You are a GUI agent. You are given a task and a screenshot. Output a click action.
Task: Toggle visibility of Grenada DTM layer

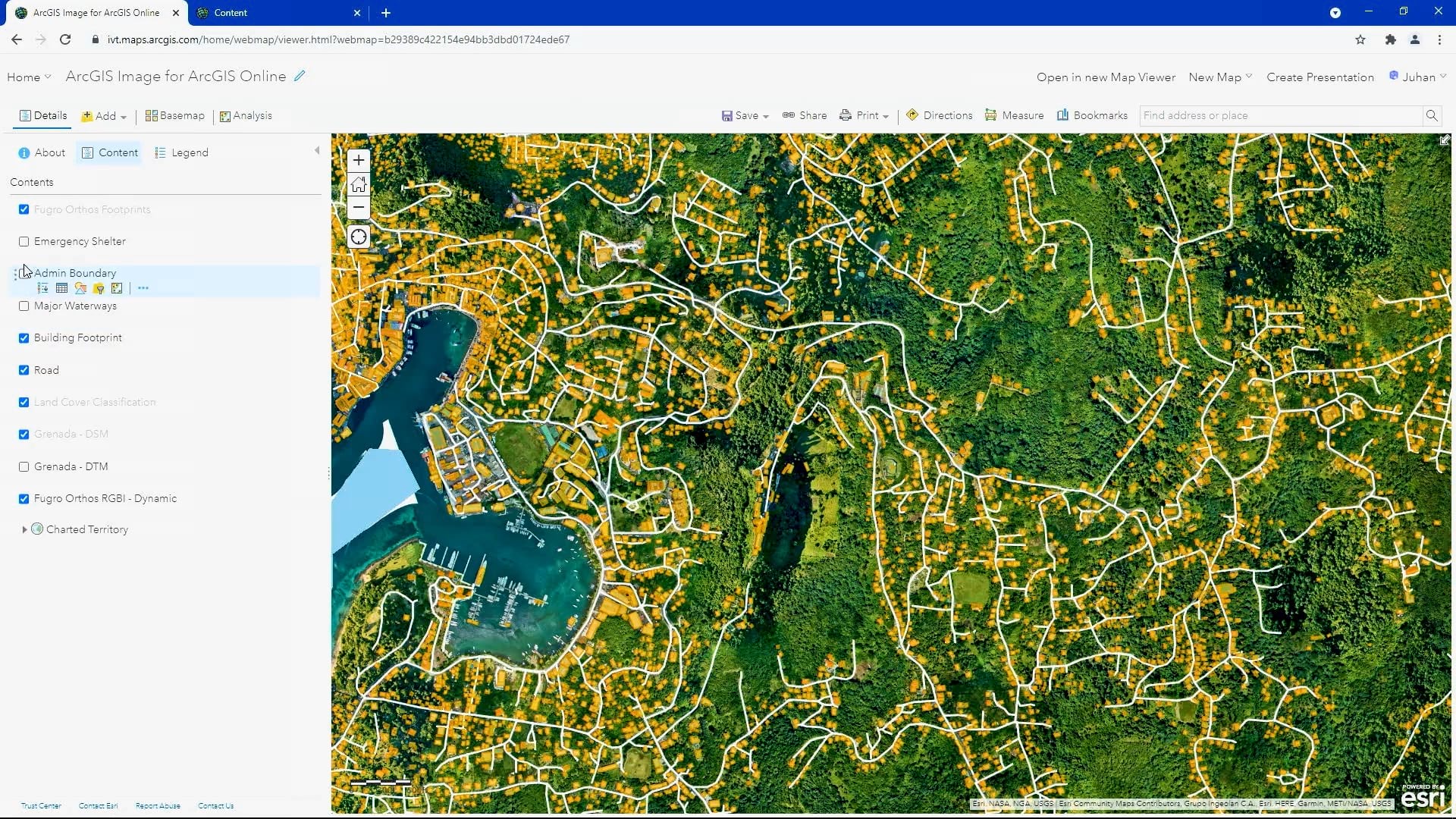point(24,466)
